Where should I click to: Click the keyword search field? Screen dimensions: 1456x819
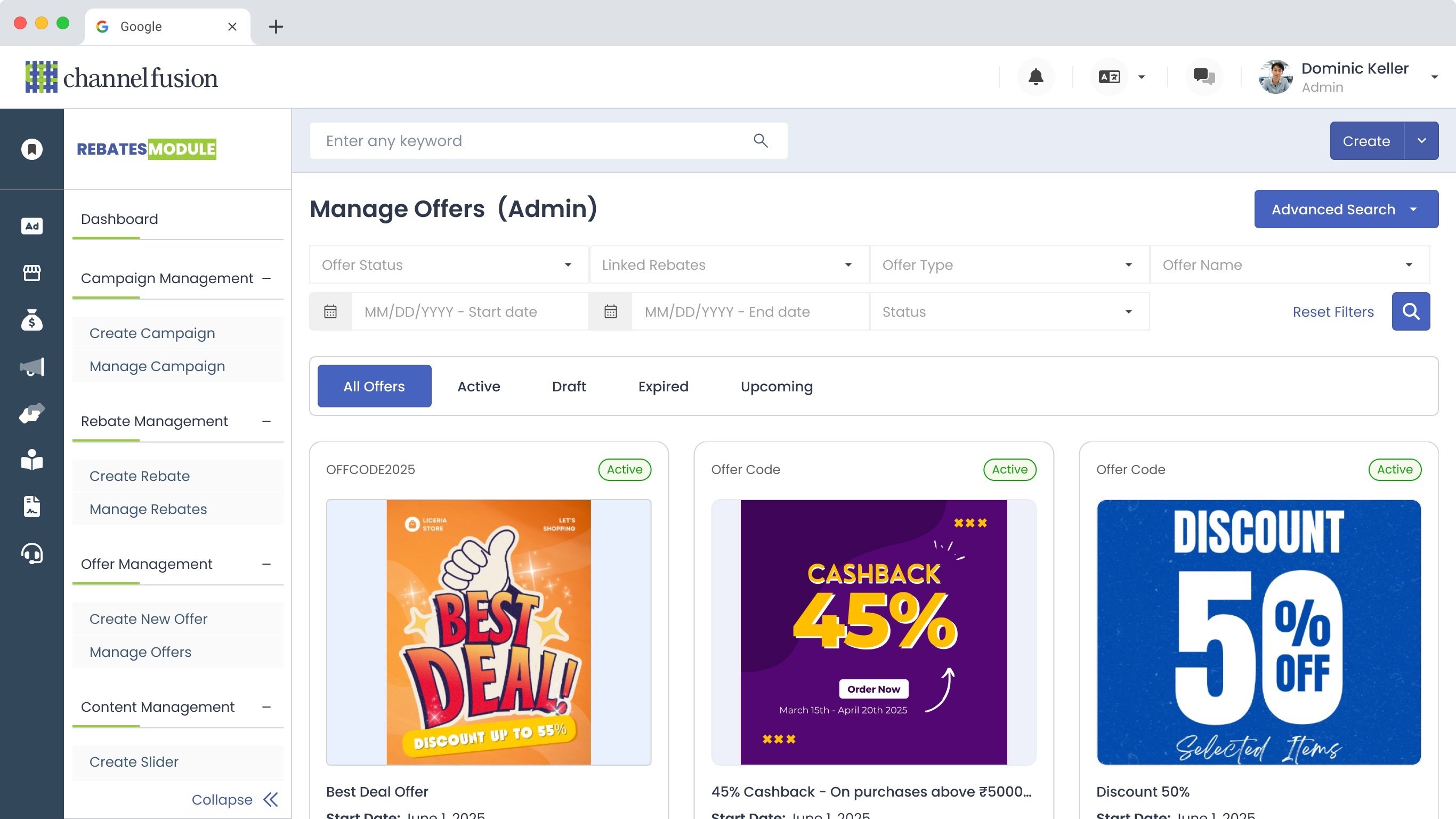[531, 141]
